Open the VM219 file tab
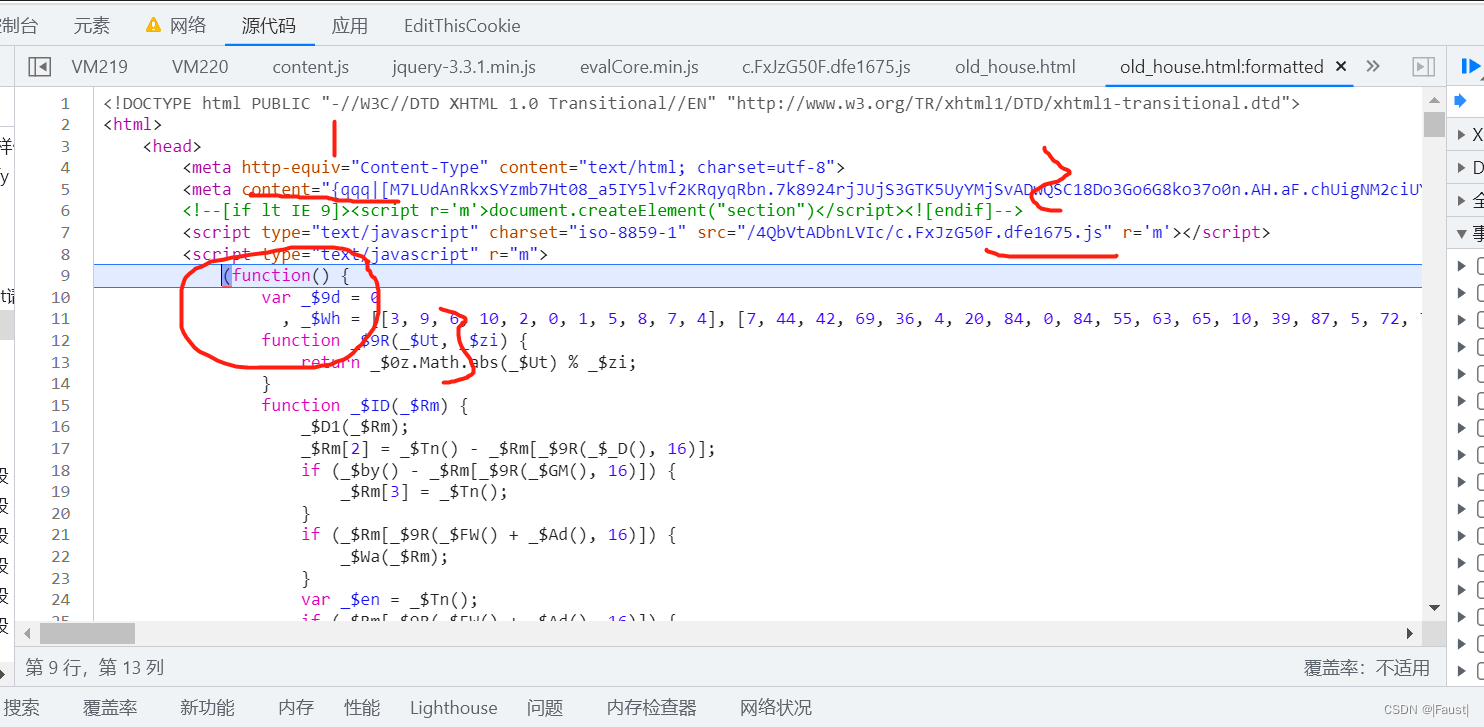The image size is (1484, 727). (x=100, y=67)
